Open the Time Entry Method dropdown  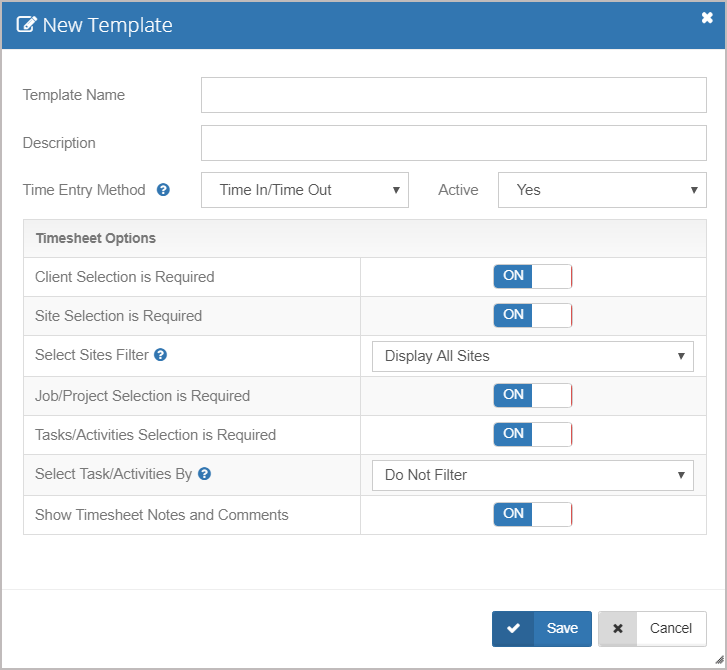point(305,190)
